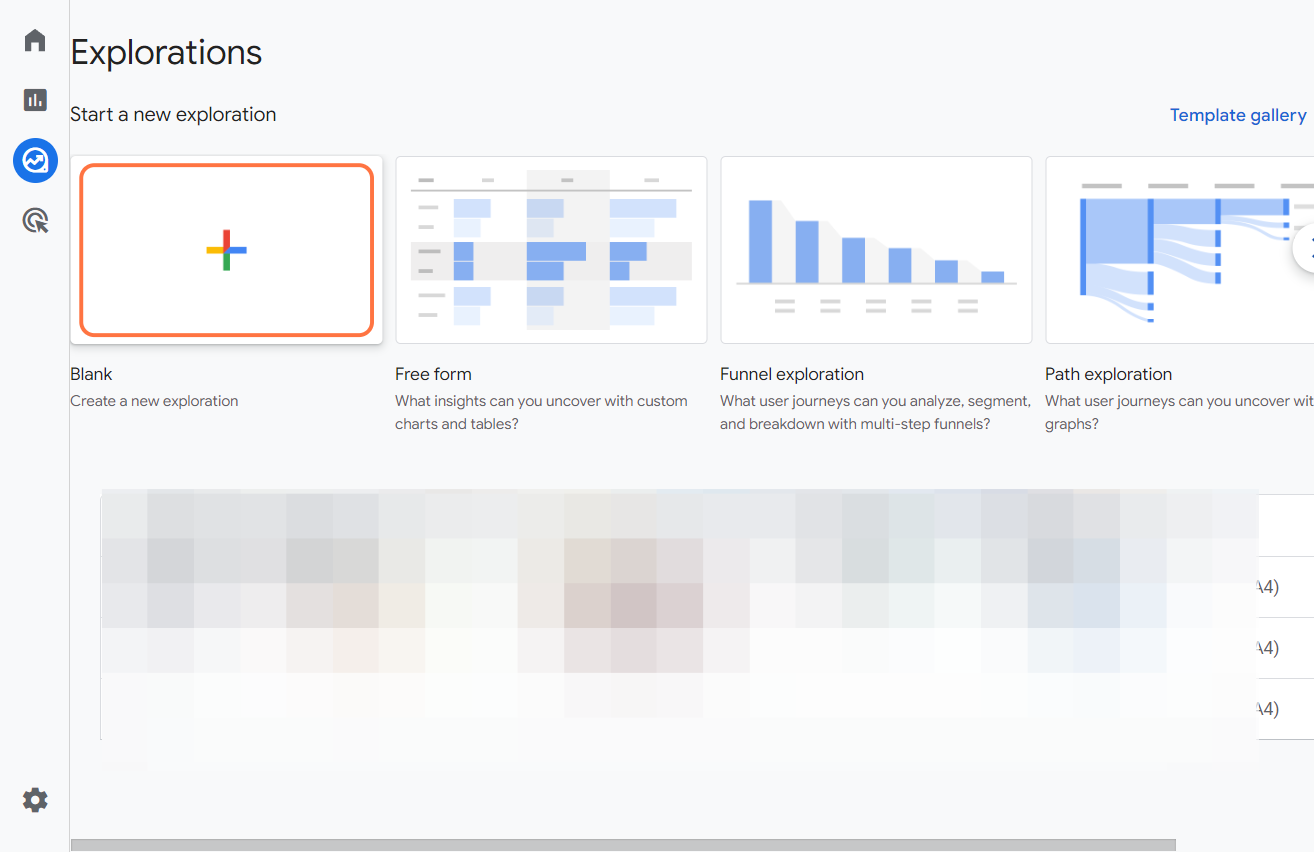Viewport: 1314px width, 852px height.
Task: Open the Admin gear icon
Action: [x=35, y=800]
